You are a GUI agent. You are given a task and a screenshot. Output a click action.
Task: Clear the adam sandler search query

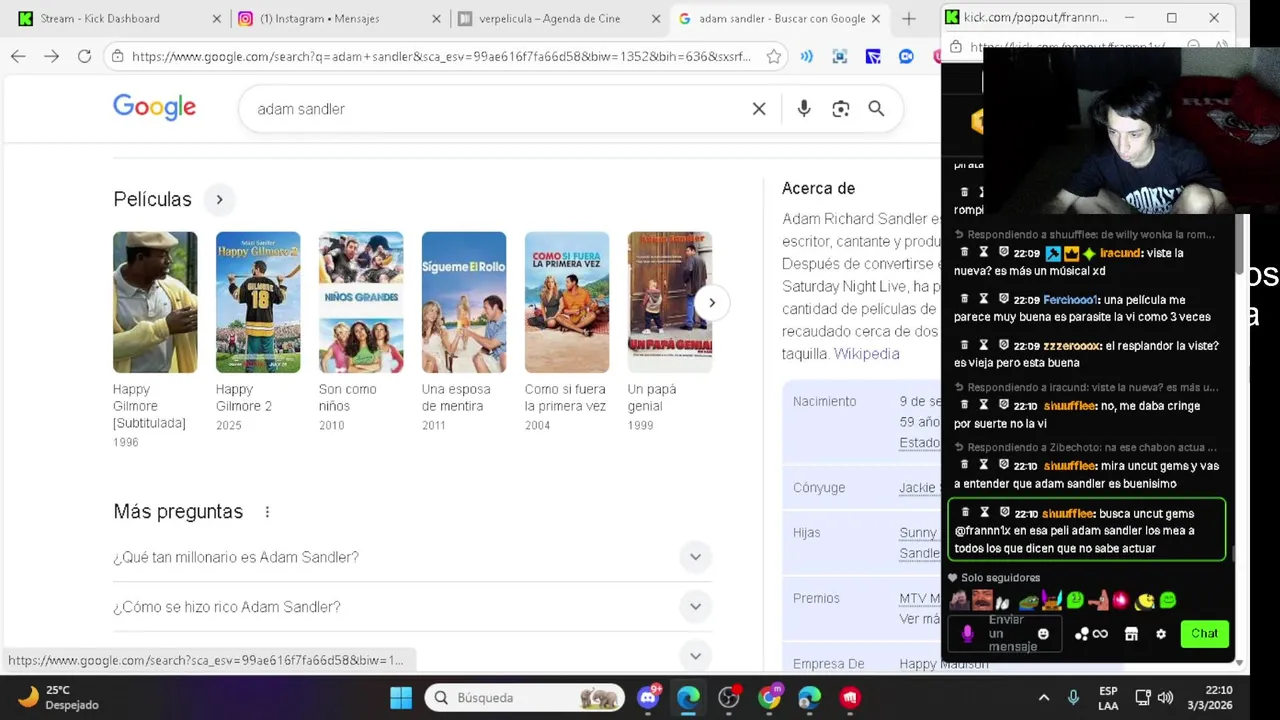[x=759, y=109]
